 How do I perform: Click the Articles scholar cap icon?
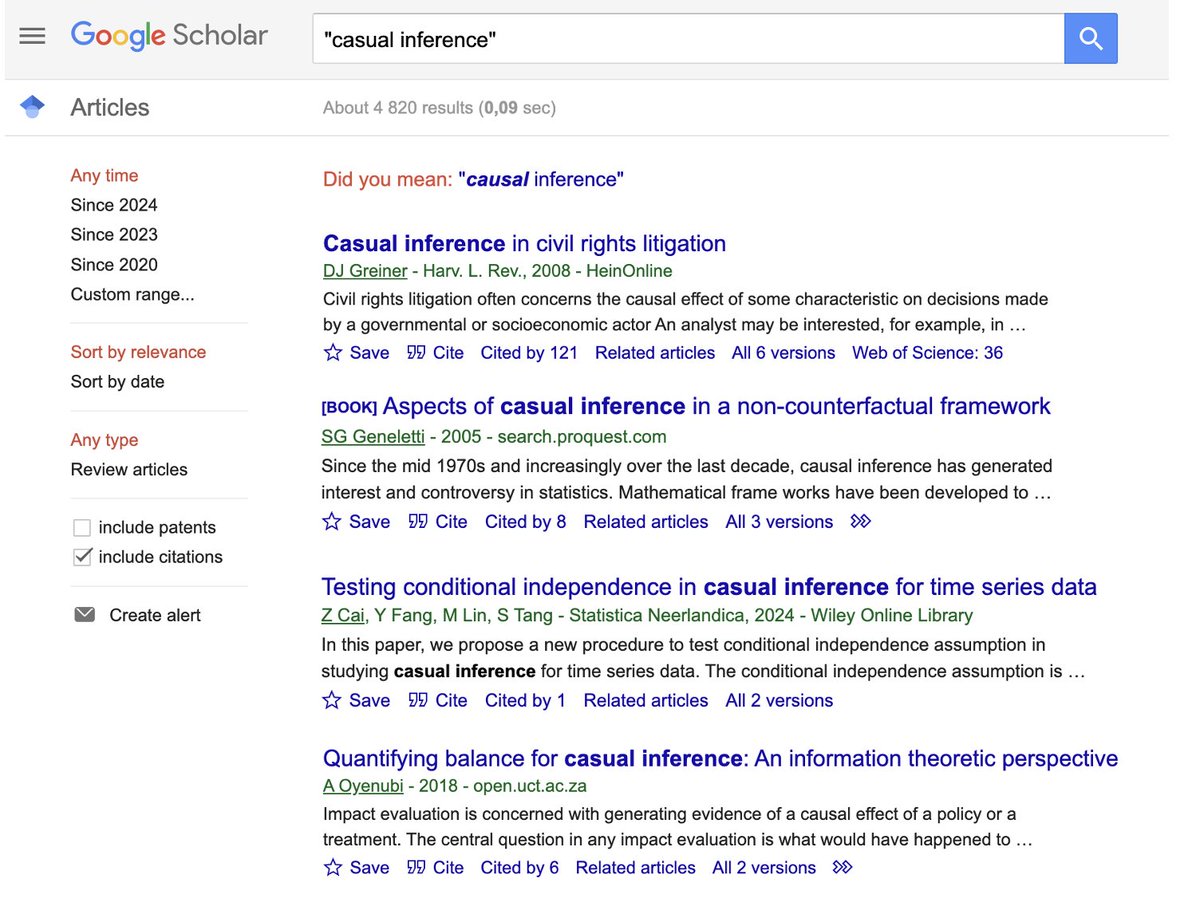pos(33,107)
